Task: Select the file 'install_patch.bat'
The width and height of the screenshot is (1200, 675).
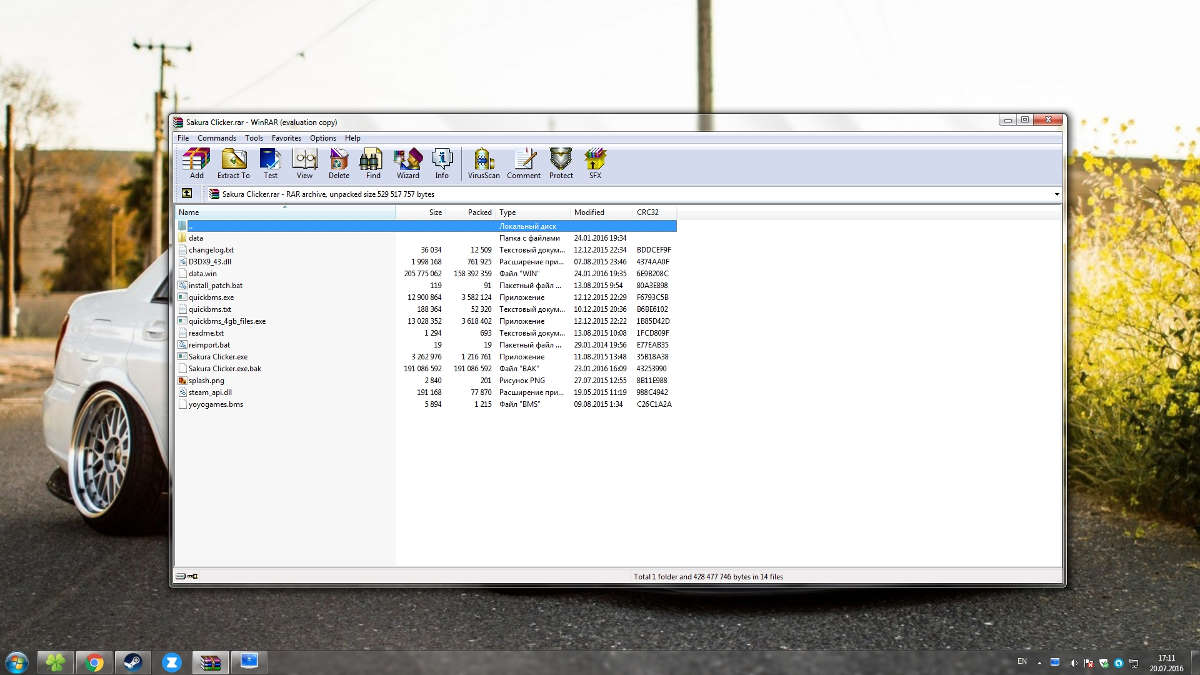Action: tap(216, 285)
